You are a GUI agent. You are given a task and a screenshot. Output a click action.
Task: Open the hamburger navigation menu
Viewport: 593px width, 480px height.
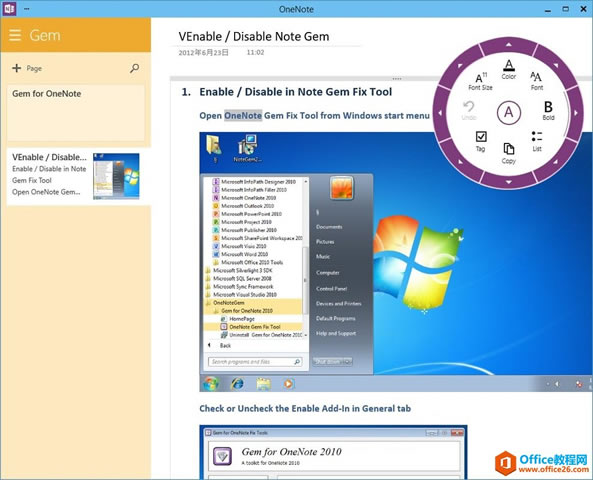coord(15,35)
